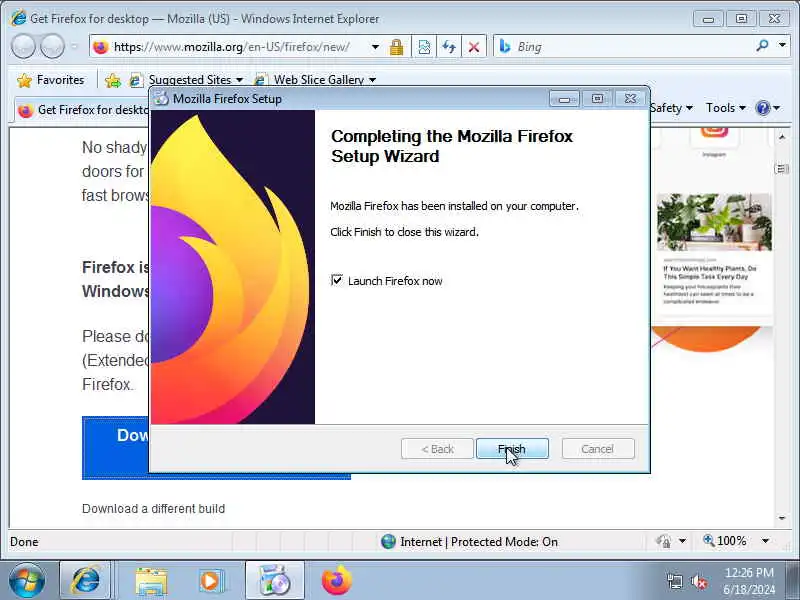Open recent pages dropdown beside navigation arrows
Image resolution: width=800 pixels, height=600 pixels.
pos(74,46)
